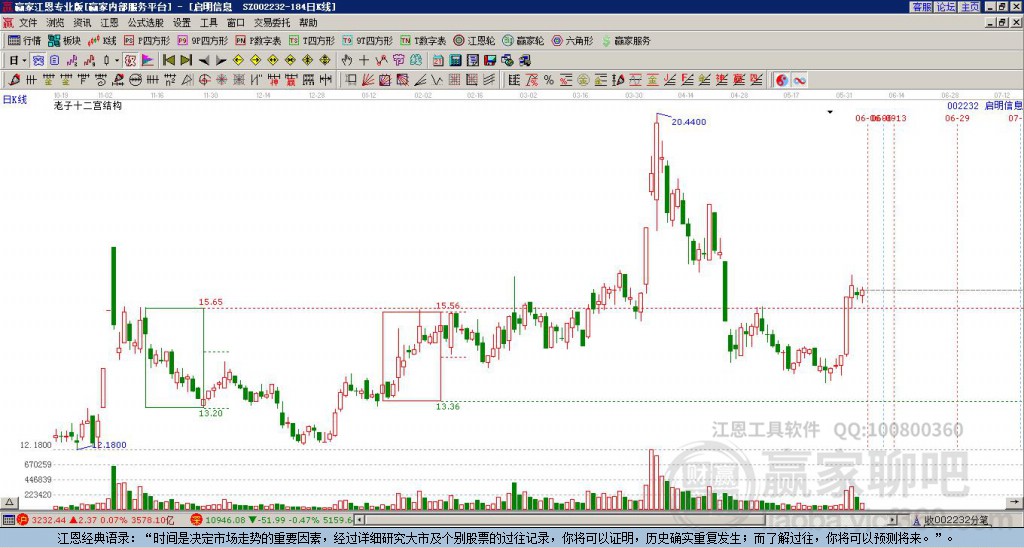Open the 交易委托 menu
The height and width of the screenshot is (548, 1024).
coord(272,23)
